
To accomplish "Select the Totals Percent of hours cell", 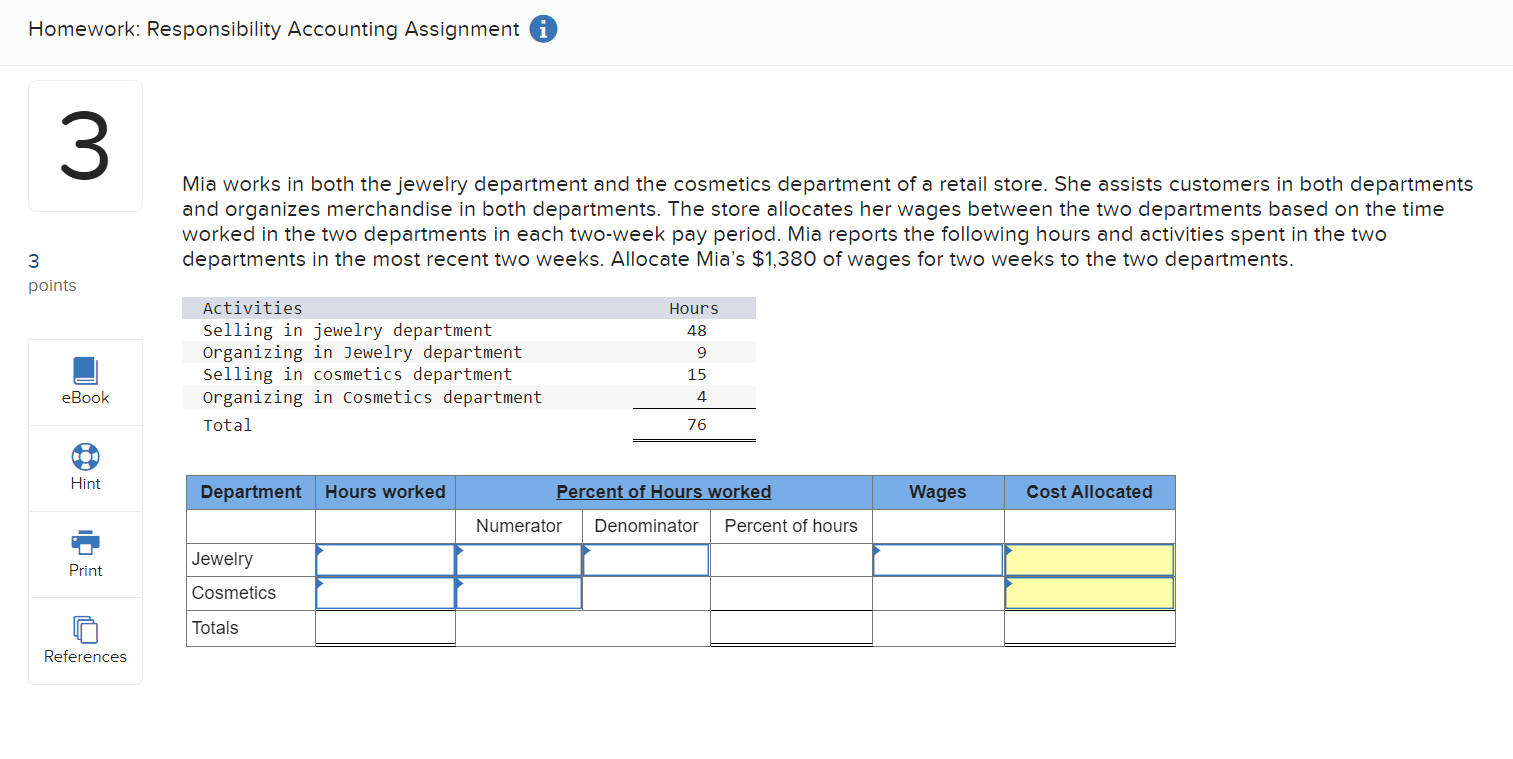I will coord(790,627).
